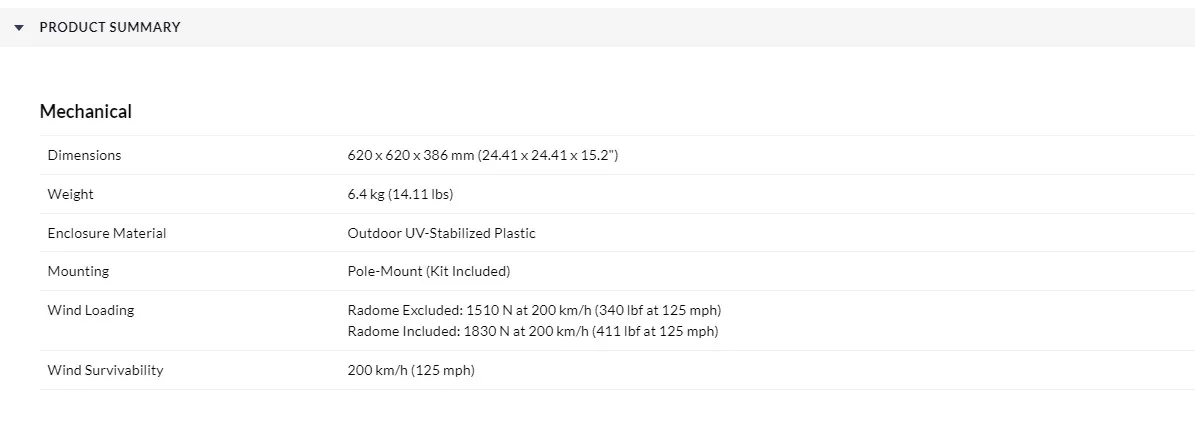Click the 620 x 620 x 386 mm value
The width and height of the screenshot is (1195, 424).
(x=411, y=156)
